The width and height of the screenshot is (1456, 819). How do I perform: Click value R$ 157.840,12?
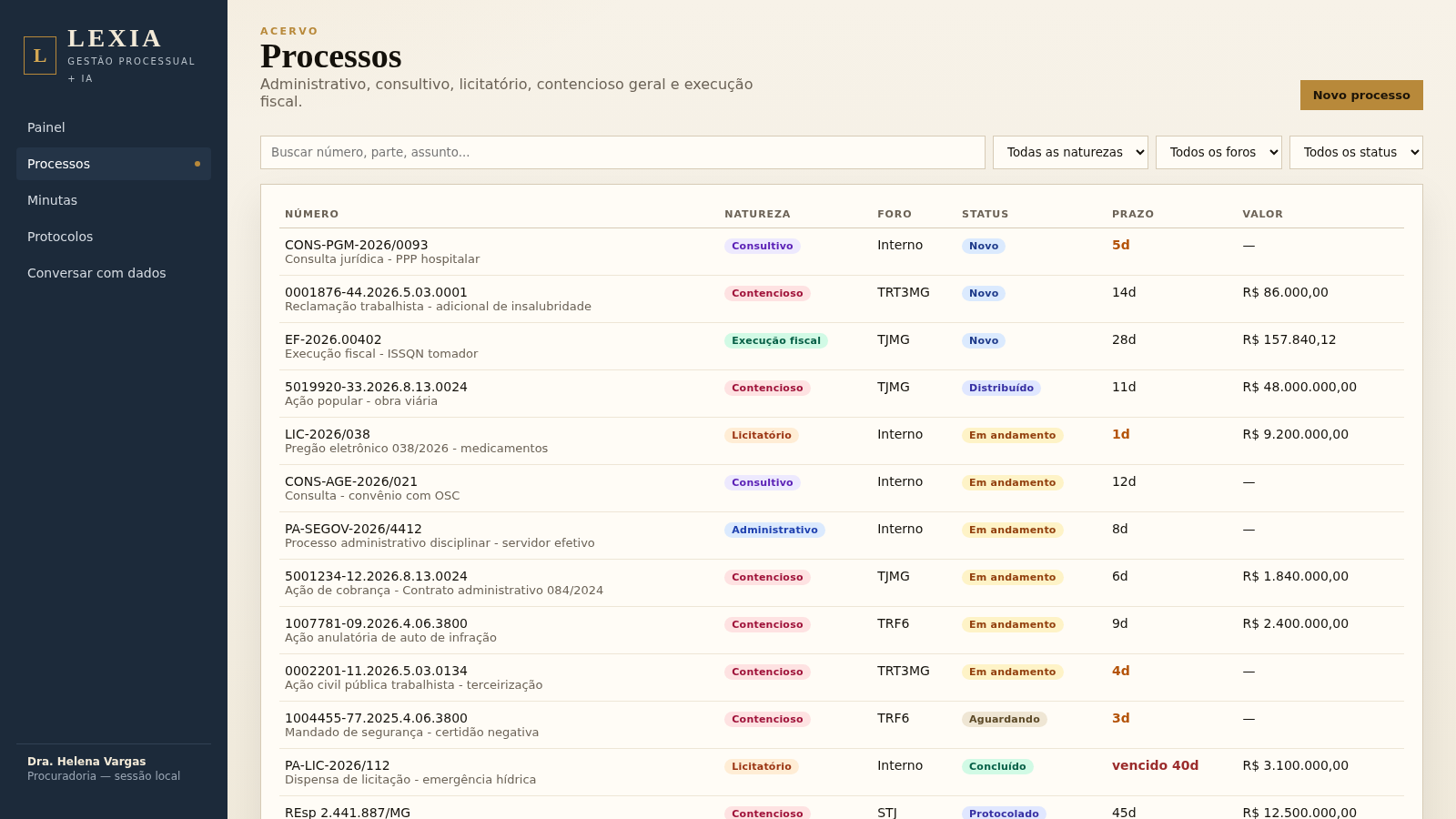coord(1289,339)
